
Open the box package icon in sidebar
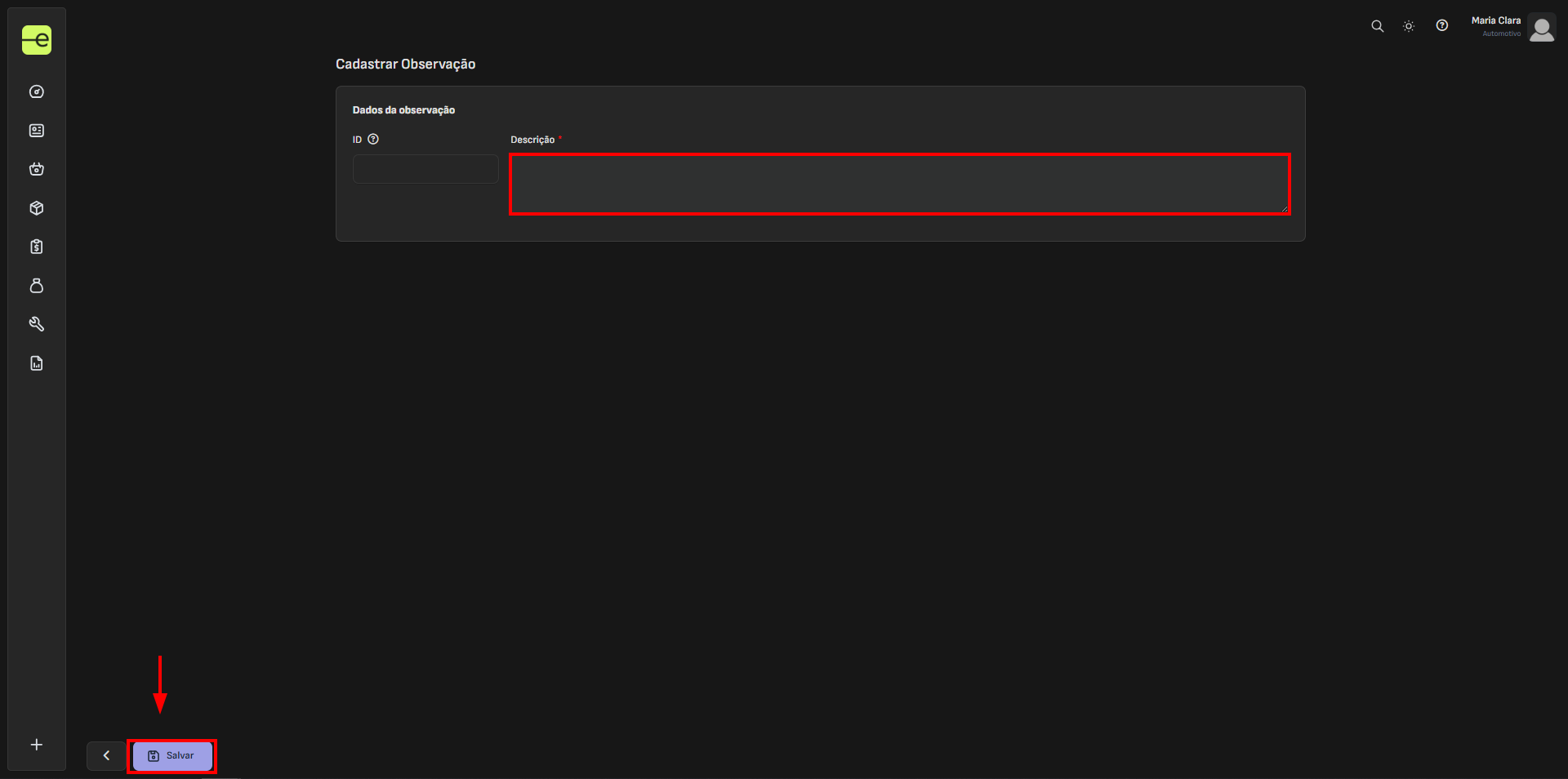click(37, 208)
